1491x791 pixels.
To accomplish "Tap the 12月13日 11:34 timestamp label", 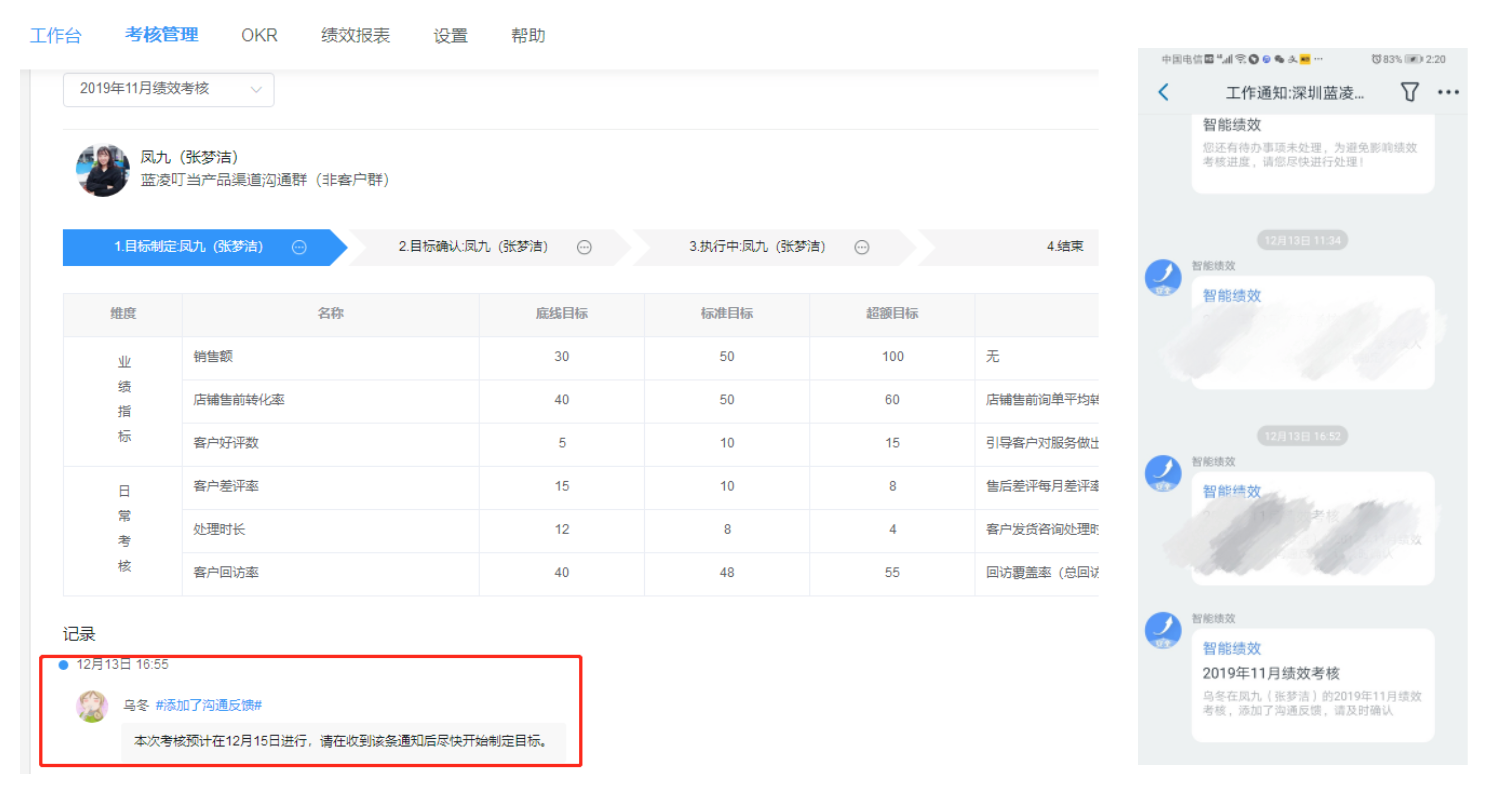I will coord(1301,240).
